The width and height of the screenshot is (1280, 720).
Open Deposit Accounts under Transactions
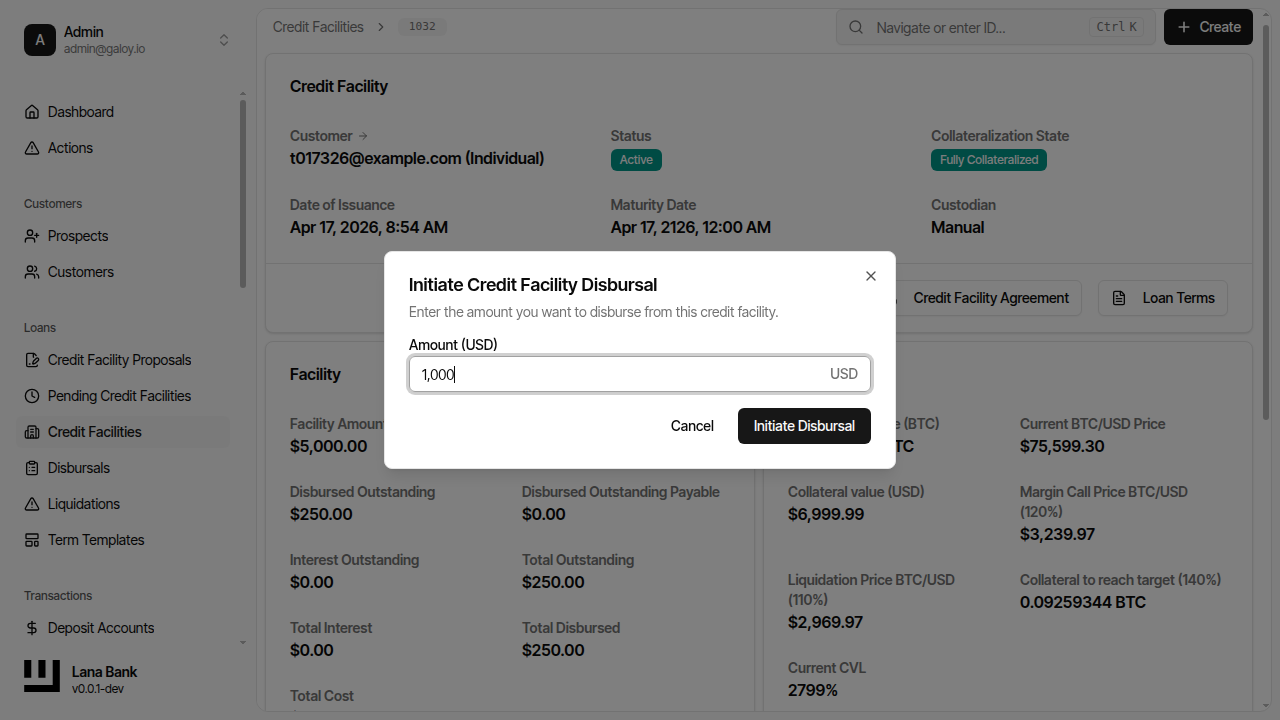[100, 627]
